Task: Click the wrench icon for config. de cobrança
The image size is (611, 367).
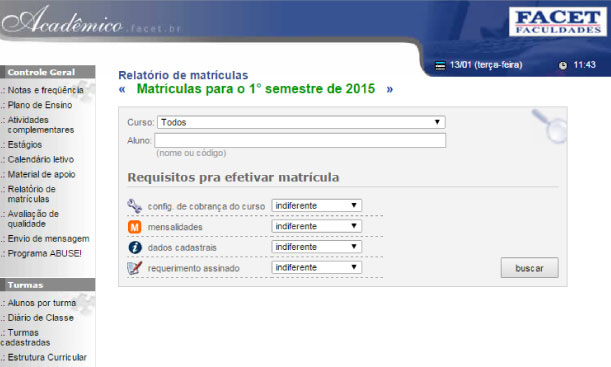Action: [134, 206]
